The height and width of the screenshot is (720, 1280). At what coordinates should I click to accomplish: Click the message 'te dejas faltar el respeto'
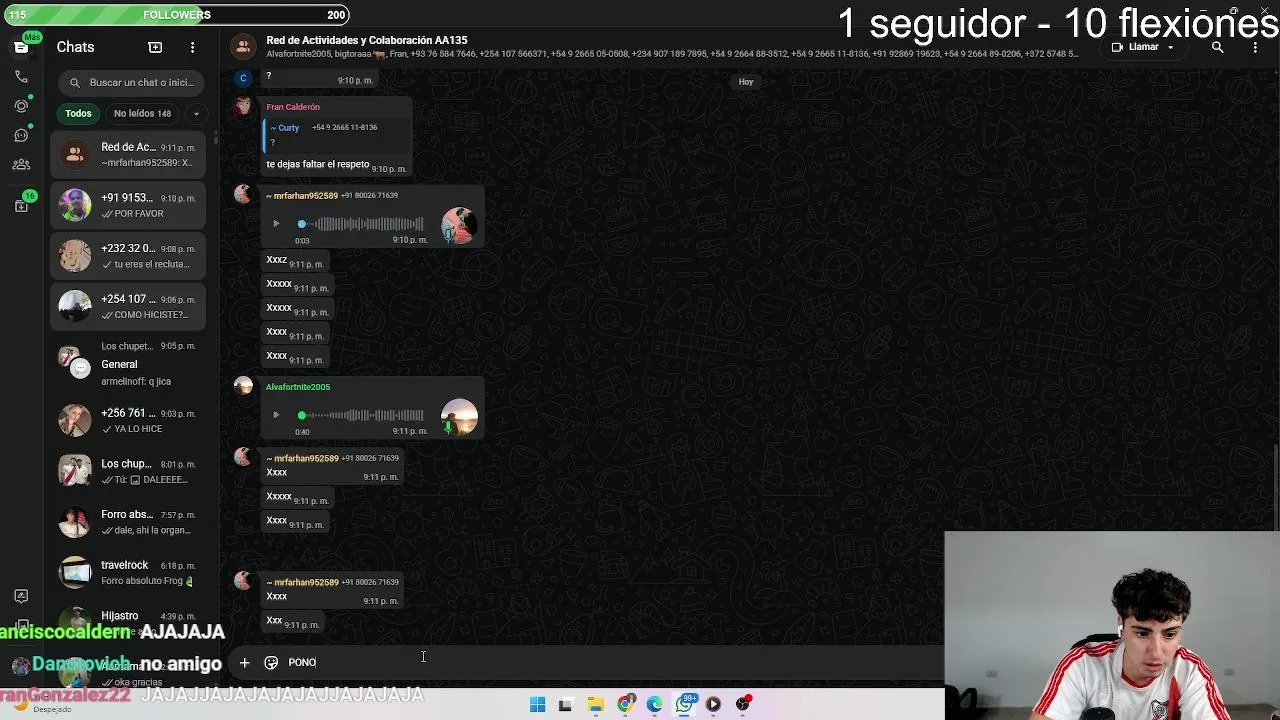click(x=317, y=164)
